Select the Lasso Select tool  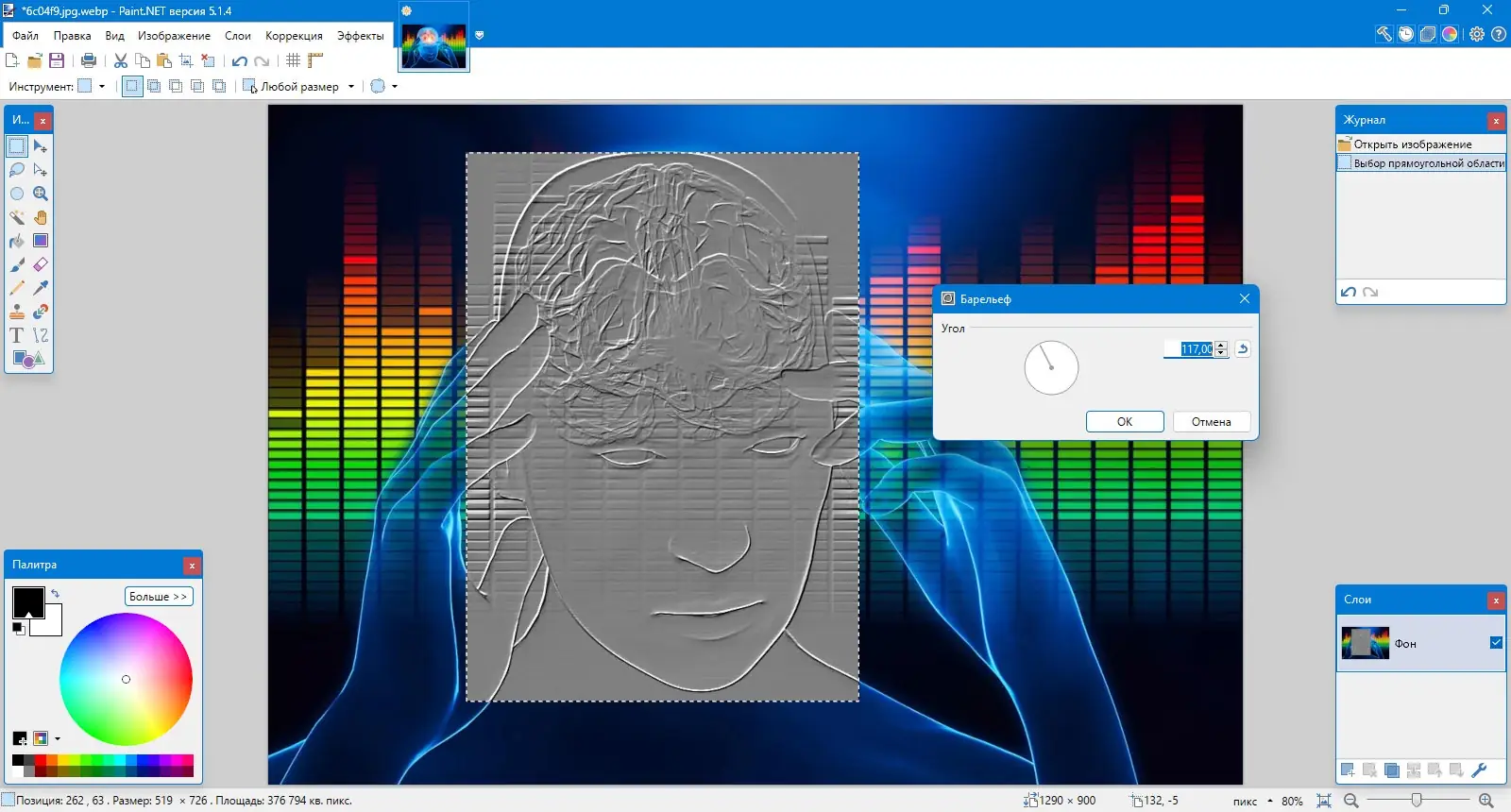pos(17,170)
